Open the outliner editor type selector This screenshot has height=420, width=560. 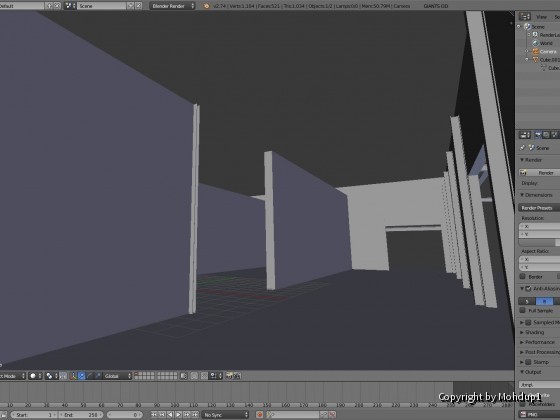click(x=525, y=16)
